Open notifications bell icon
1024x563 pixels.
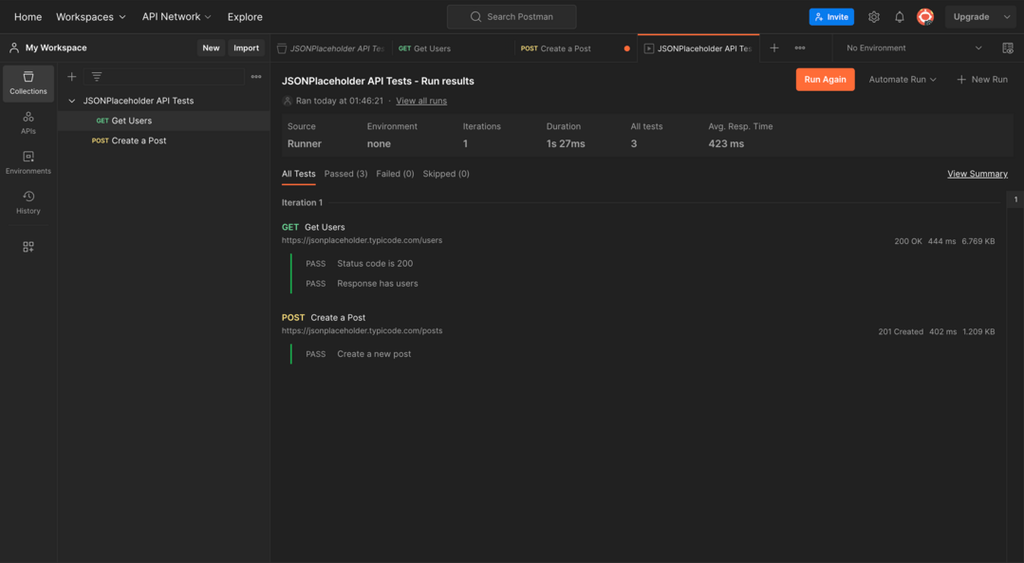[899, 17]
